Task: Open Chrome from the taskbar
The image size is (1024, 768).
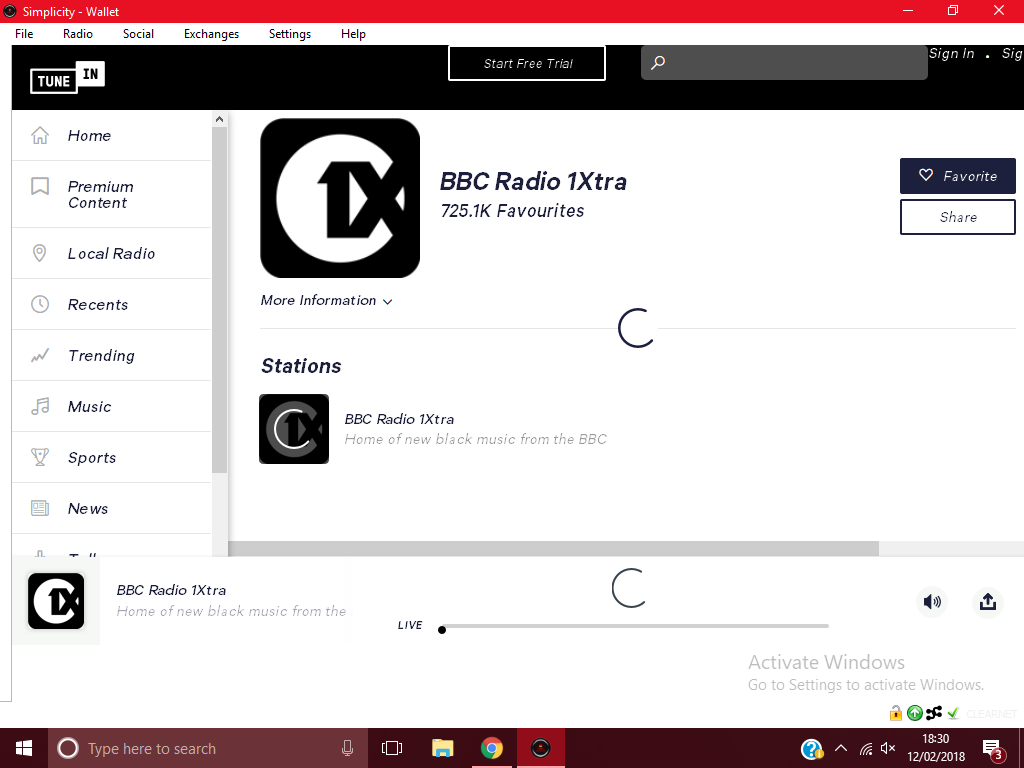Action: [491, 748]
